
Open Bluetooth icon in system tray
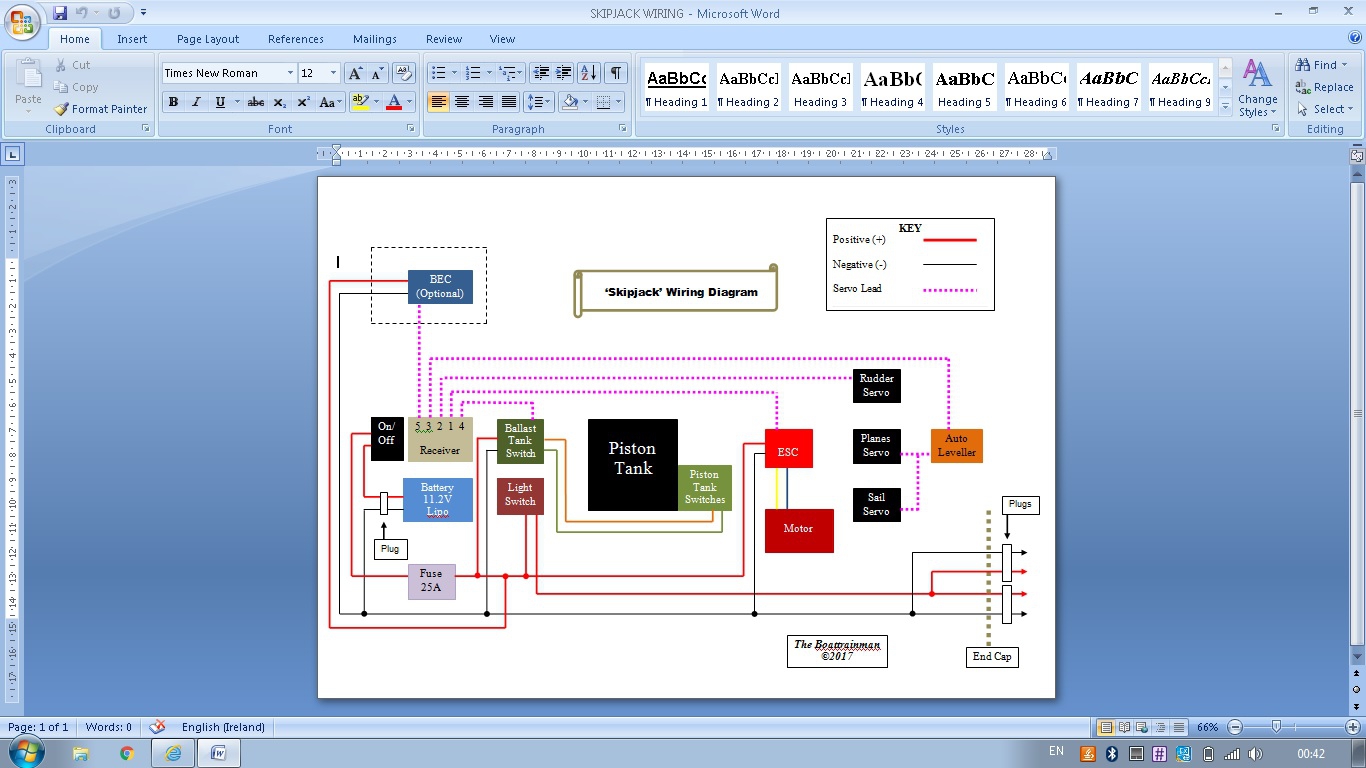coord(1111,753)
